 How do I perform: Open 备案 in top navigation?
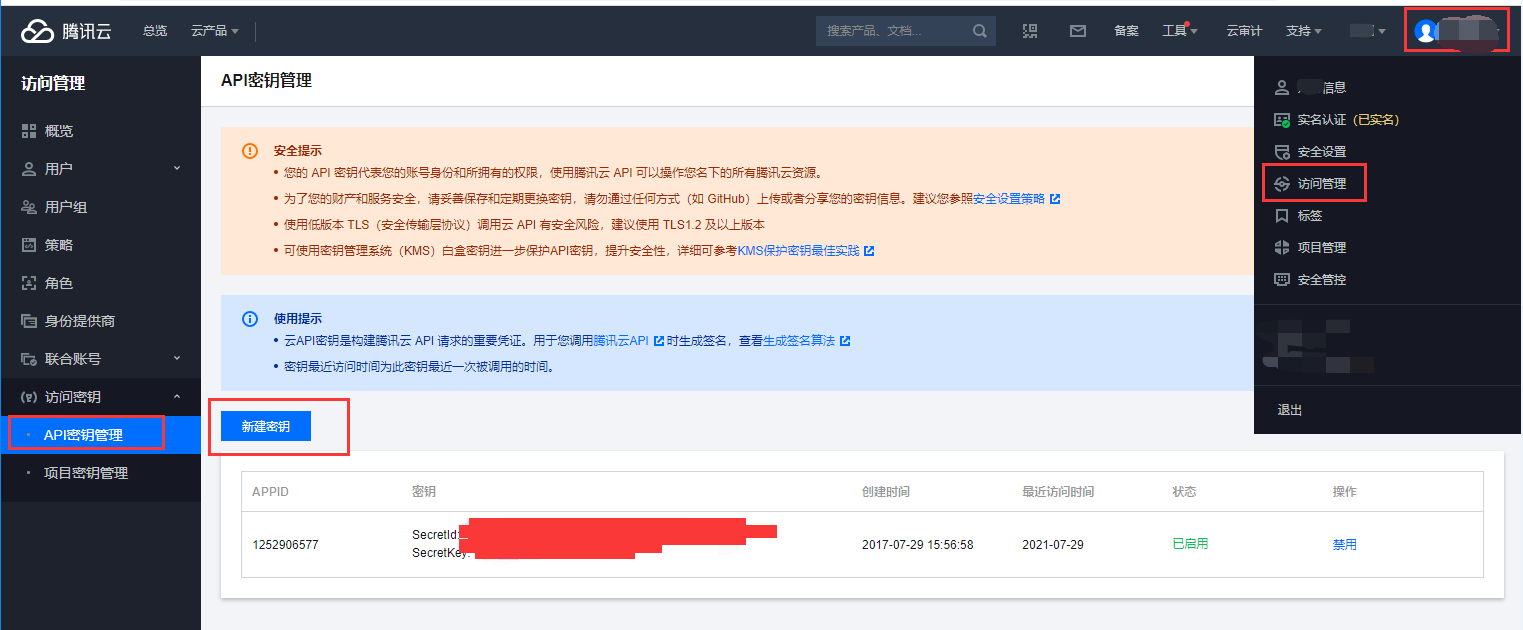[x=1126, y=31]
